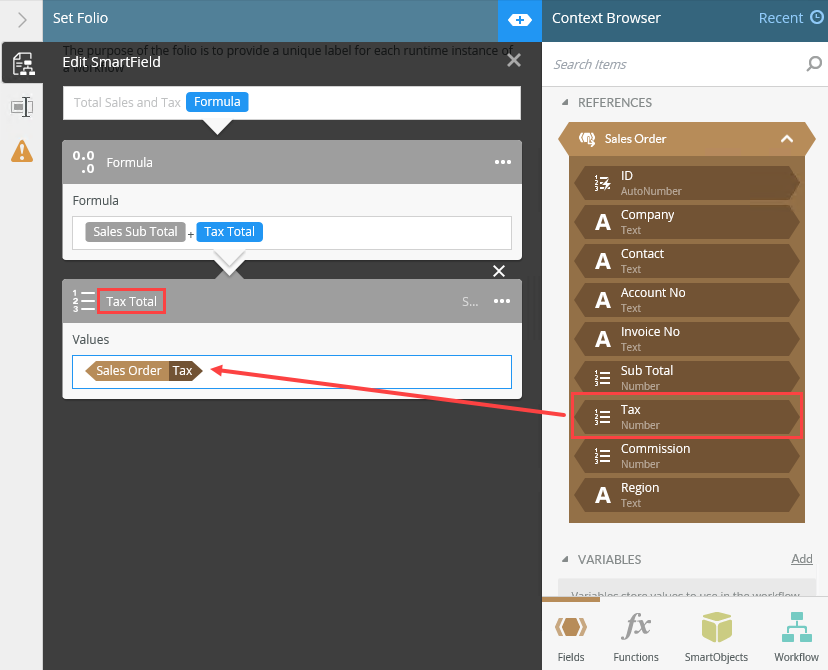Click the Add variable link
The width and height of the screenshot is (828, 670).
(802, 559)
